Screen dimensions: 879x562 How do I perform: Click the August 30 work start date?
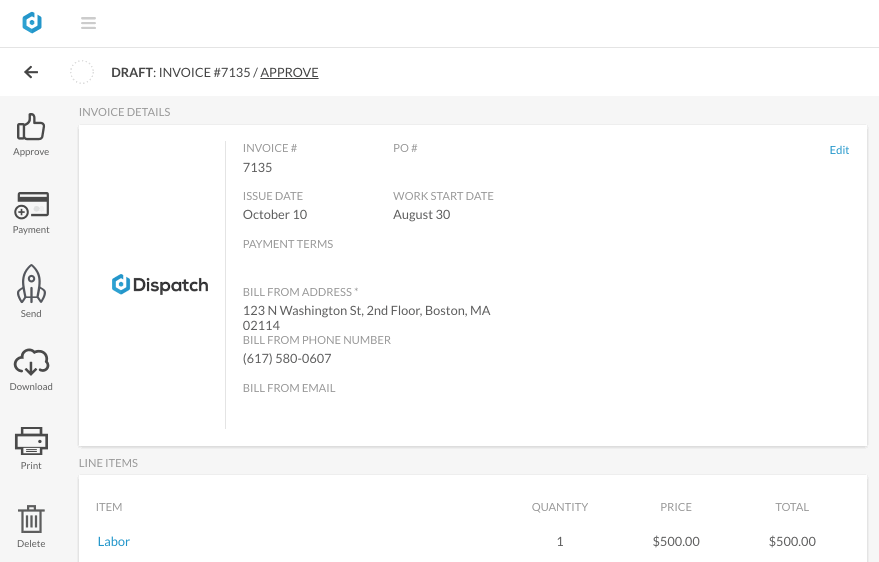(422, 215)
